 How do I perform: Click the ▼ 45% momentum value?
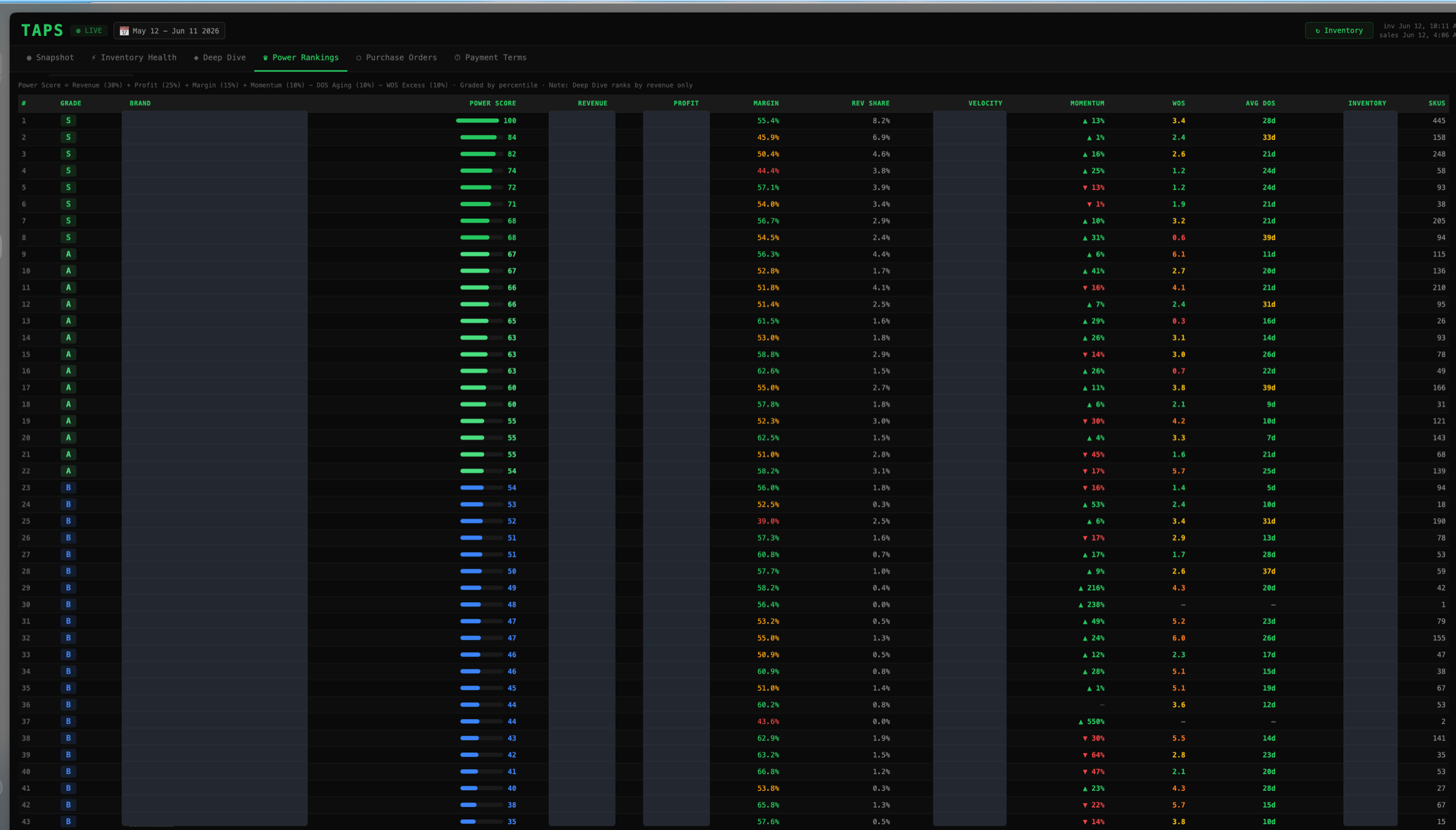point(1094,454)
